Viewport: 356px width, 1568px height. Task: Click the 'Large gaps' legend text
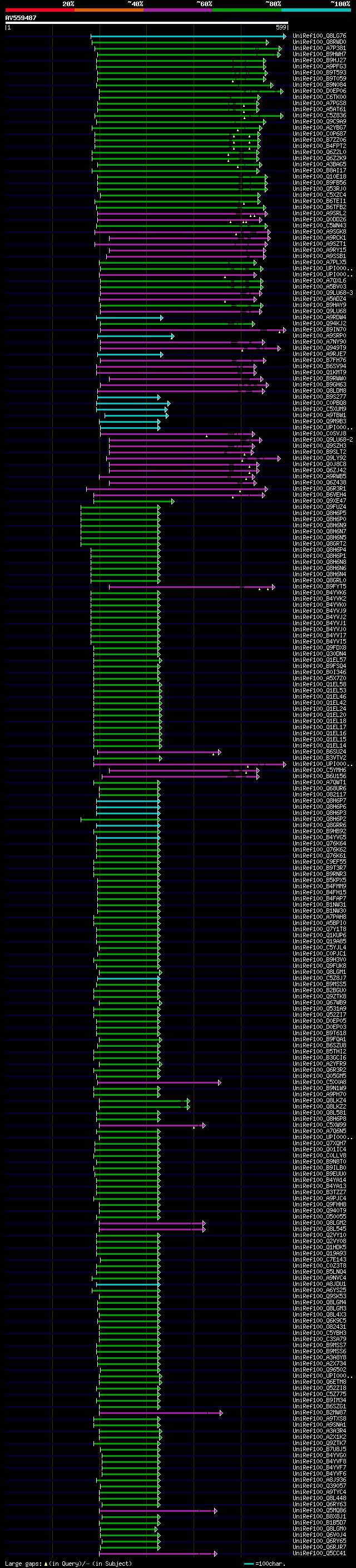[x=24, y=1563]
